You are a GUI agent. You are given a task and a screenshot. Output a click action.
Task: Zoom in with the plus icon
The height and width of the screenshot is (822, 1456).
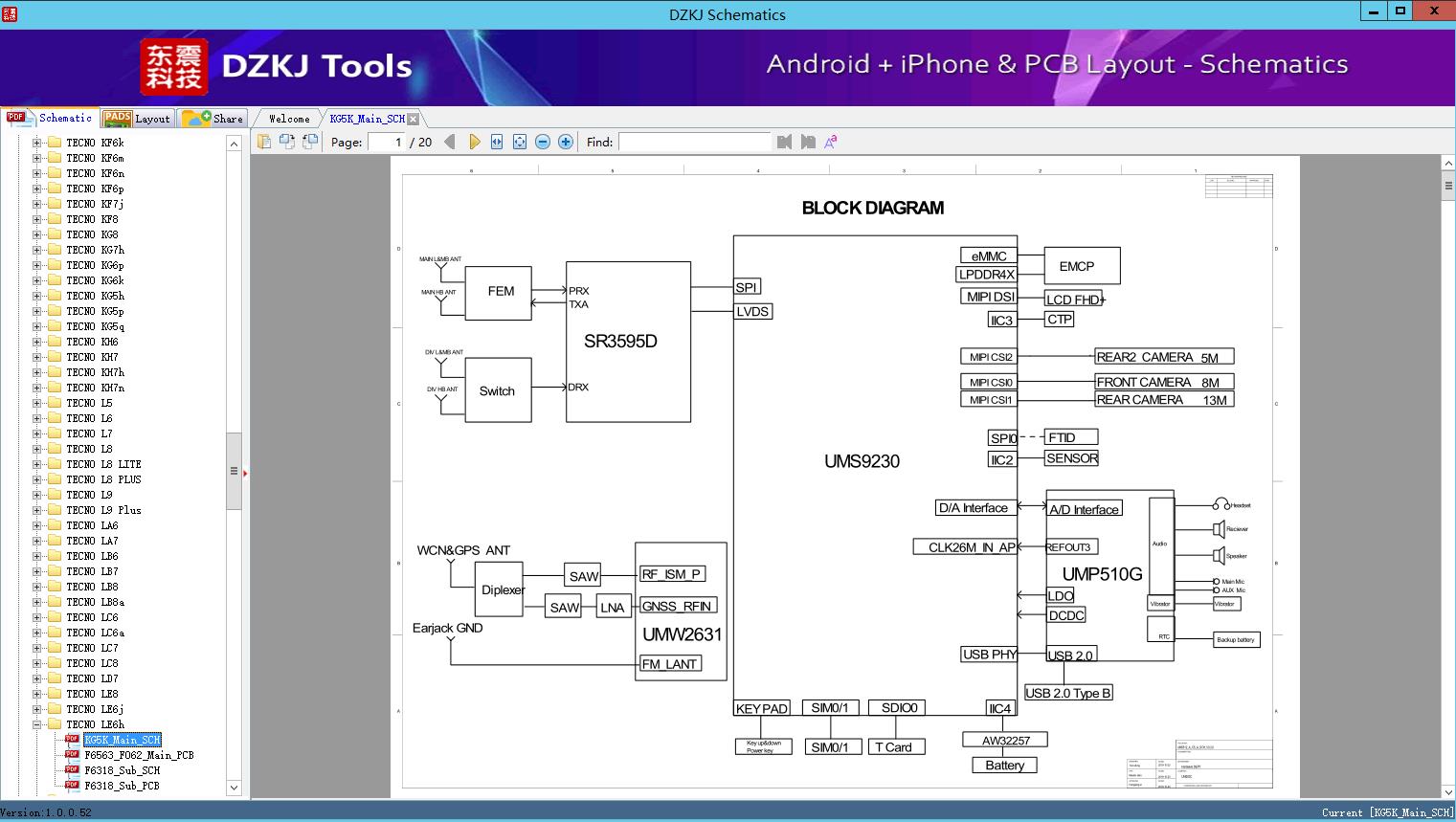[566, 142]
